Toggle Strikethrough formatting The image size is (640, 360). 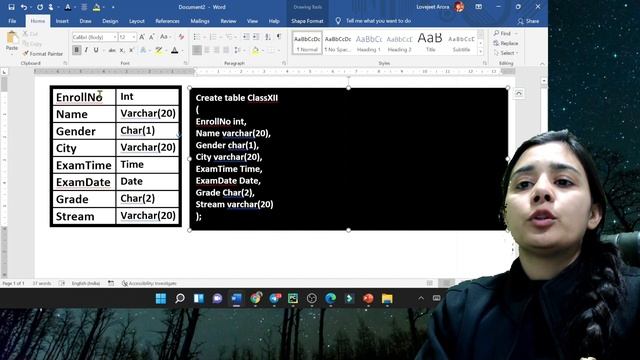111,50
